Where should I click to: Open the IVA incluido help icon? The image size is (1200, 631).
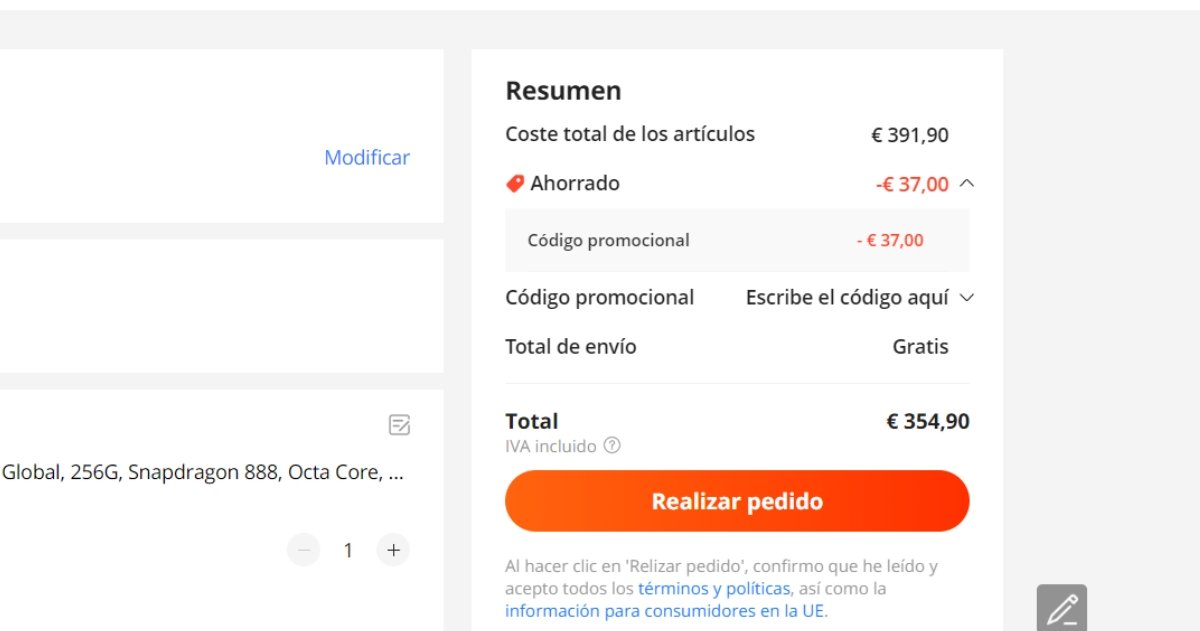click(x=612, y=446)
